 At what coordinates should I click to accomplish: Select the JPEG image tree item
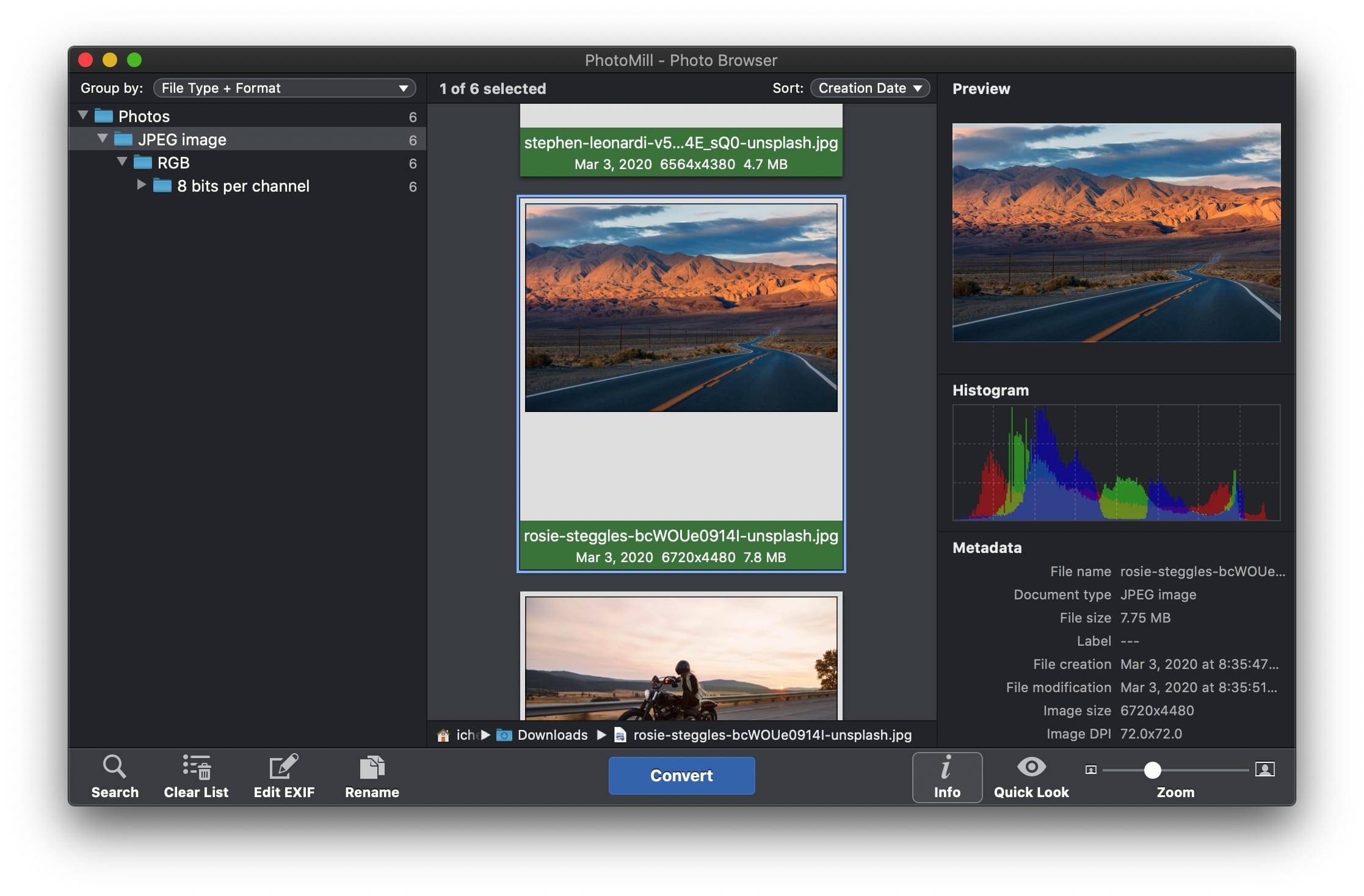click(182, 140)
